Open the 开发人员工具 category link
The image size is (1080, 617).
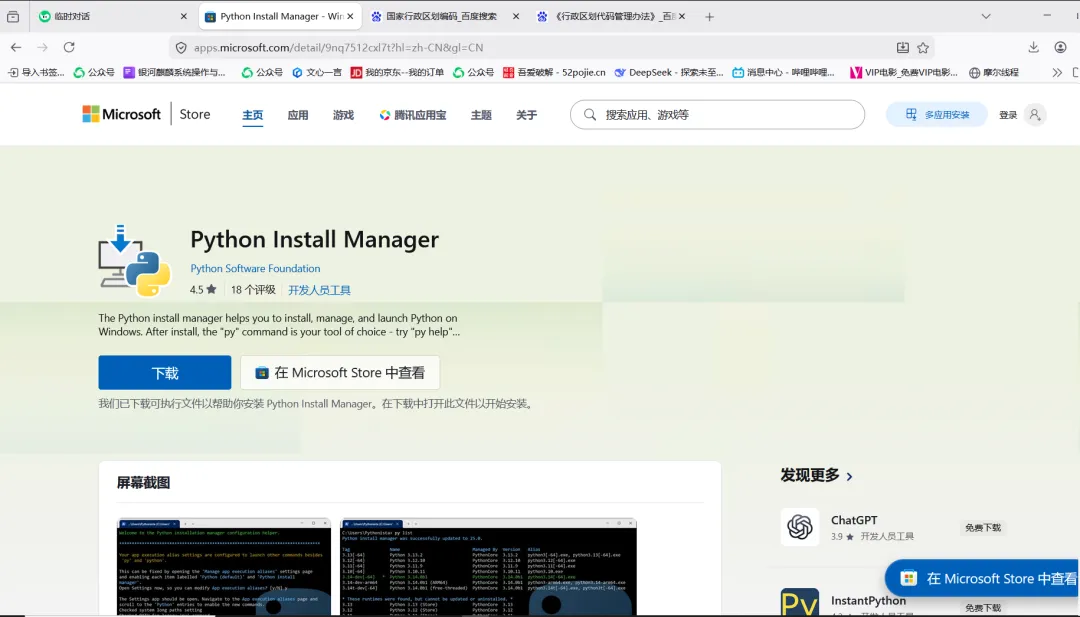pyautogui.click(x=319, y=290)
